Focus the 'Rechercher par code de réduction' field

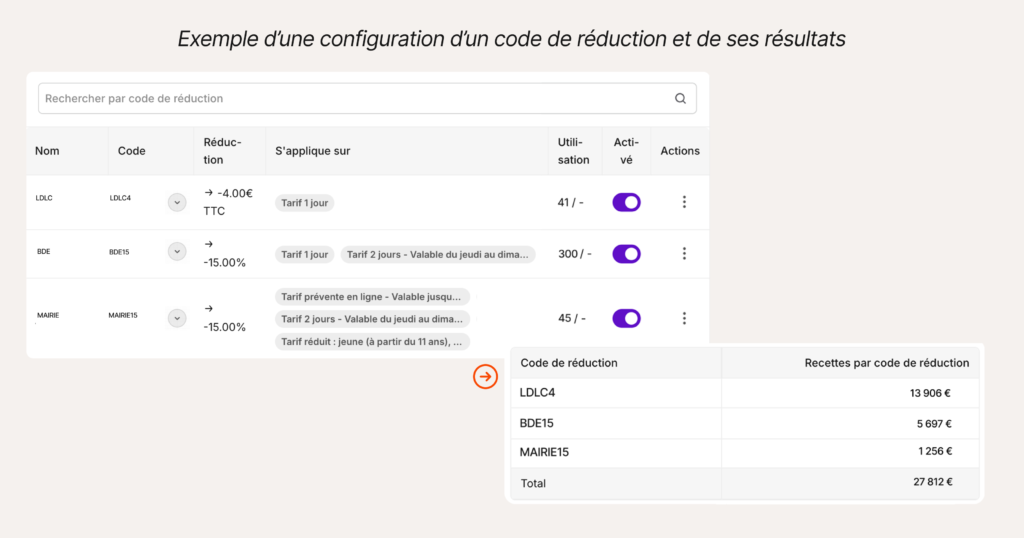(367, 99)
